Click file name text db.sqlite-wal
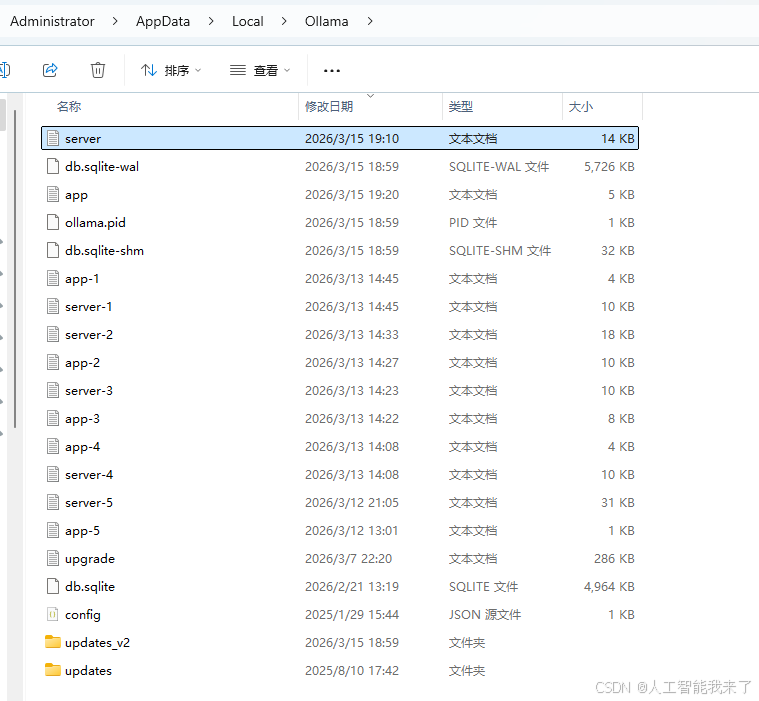The image size is (759, 701). tap(102, 167)
